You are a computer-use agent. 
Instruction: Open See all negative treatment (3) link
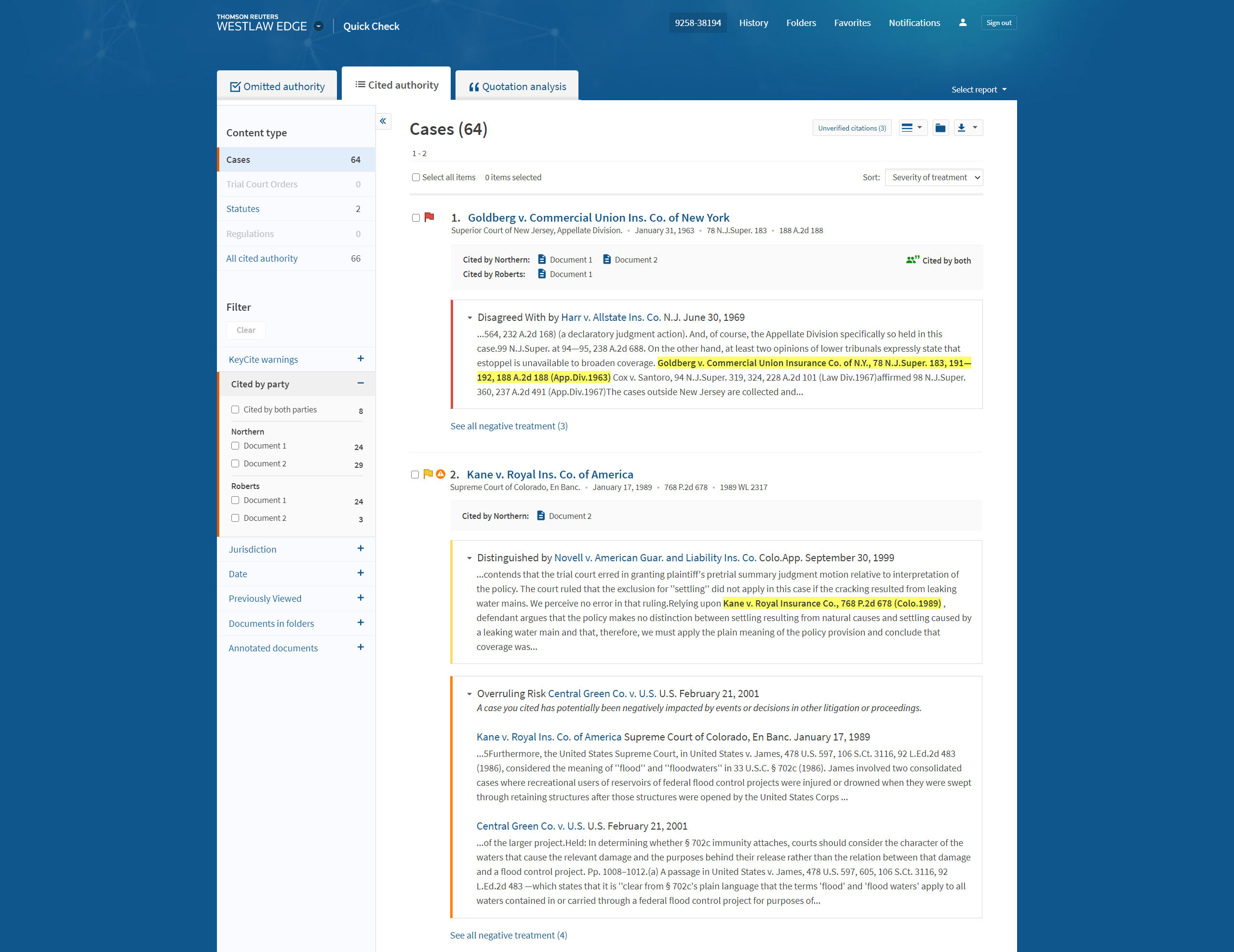(x=509, y=426)
